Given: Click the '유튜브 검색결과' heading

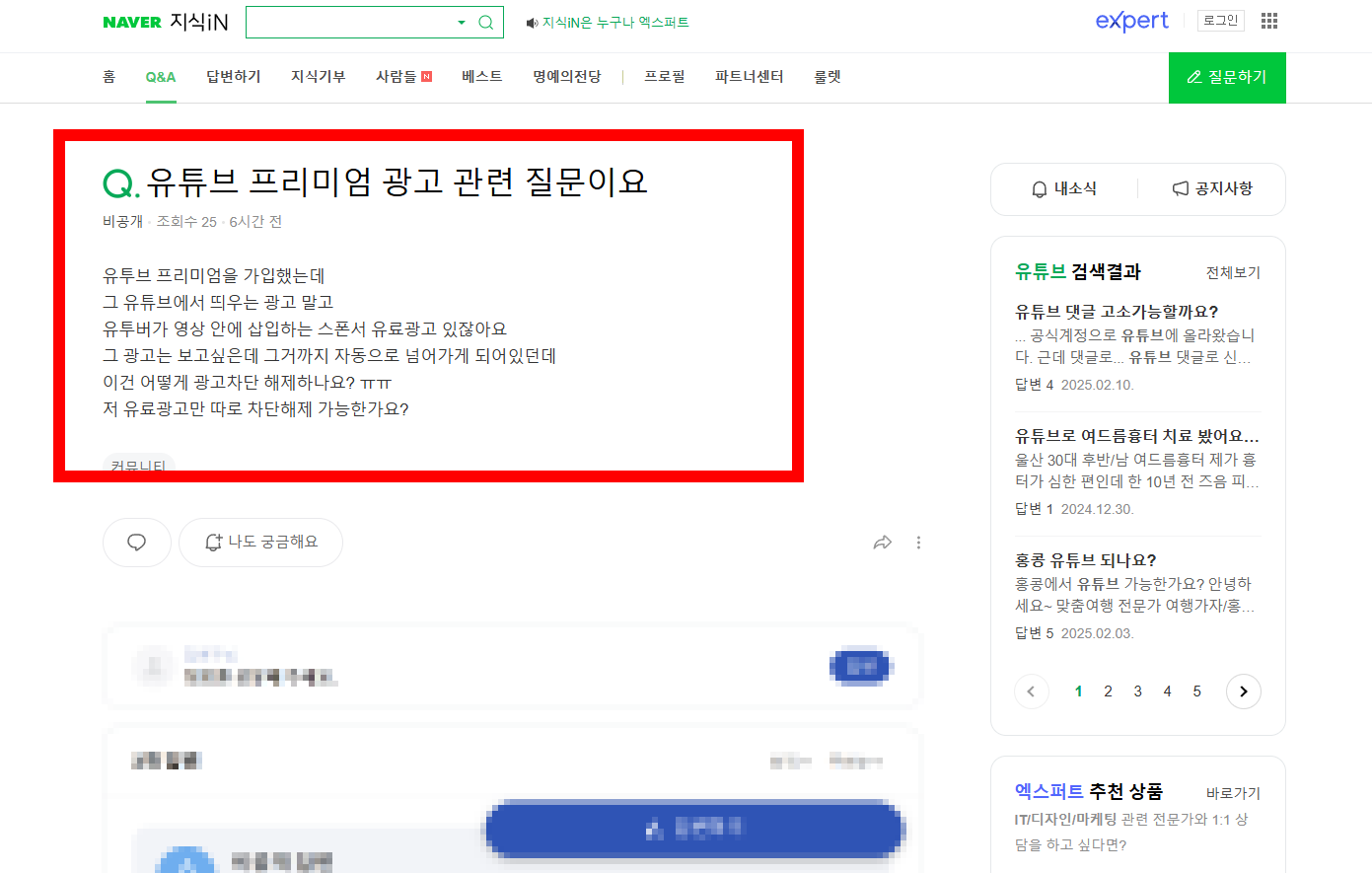Looking at the screenshot, I should point(1078,271).
